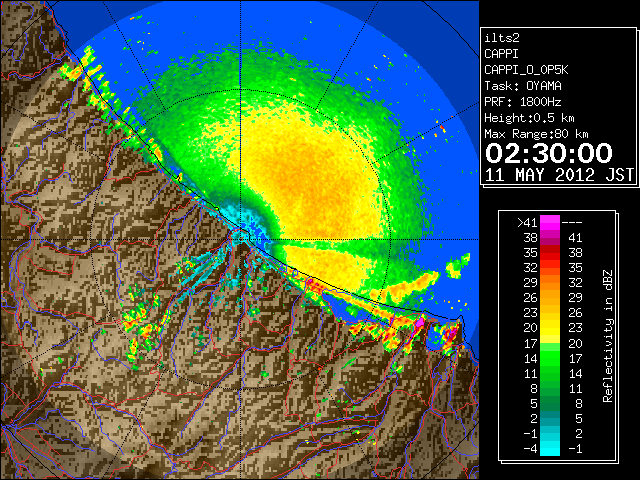Pick the magenta swatch atop the legend

coord(550,223)
